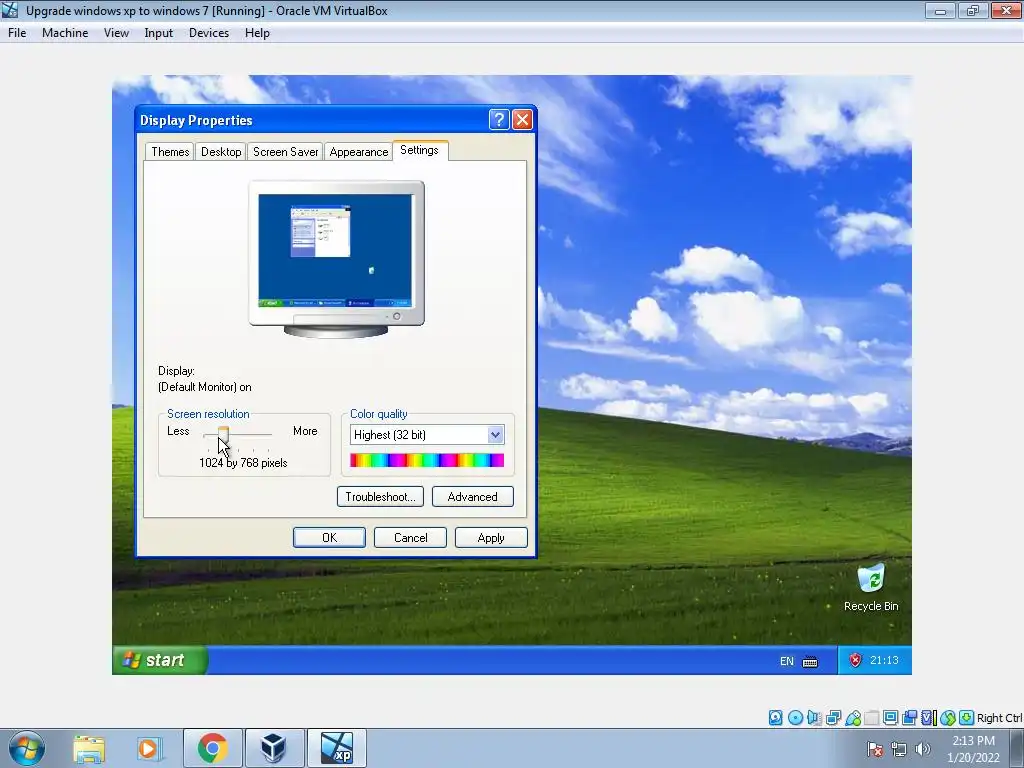
Task: Open the Windows 7 Start orb
Action: 27,748
